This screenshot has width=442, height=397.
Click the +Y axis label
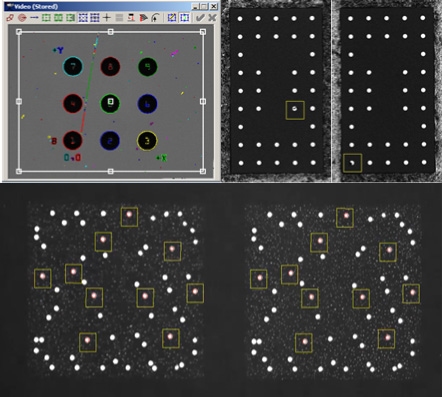(x=58, y=51)
